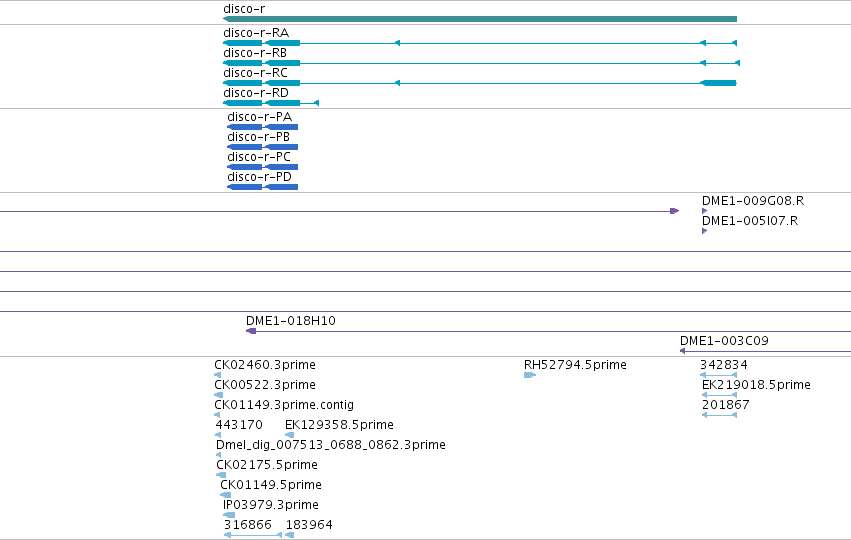The image size is (851, 540).
Task: Select the disco-r-PB protein label
Action: [258, 137]
